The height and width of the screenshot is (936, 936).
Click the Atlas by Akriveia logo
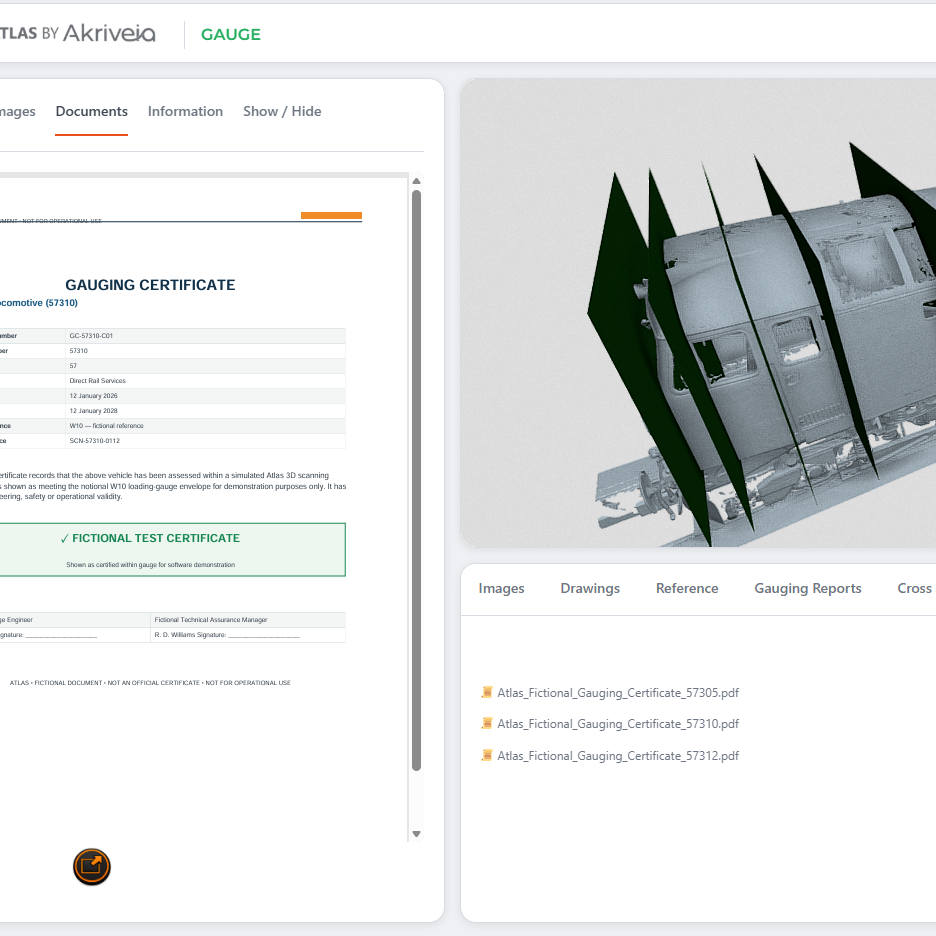78,33
